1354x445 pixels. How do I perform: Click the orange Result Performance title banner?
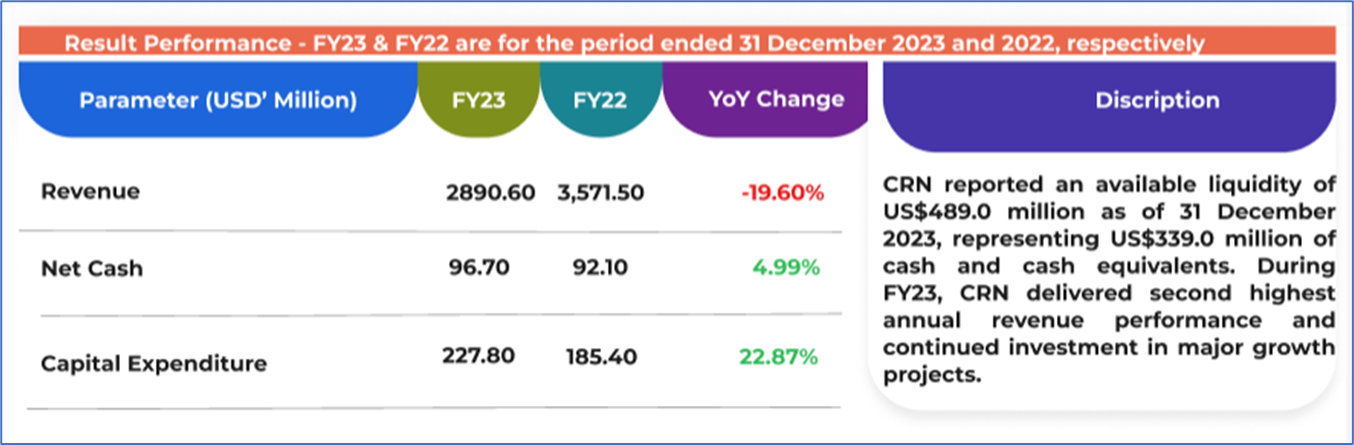point(634,44)
